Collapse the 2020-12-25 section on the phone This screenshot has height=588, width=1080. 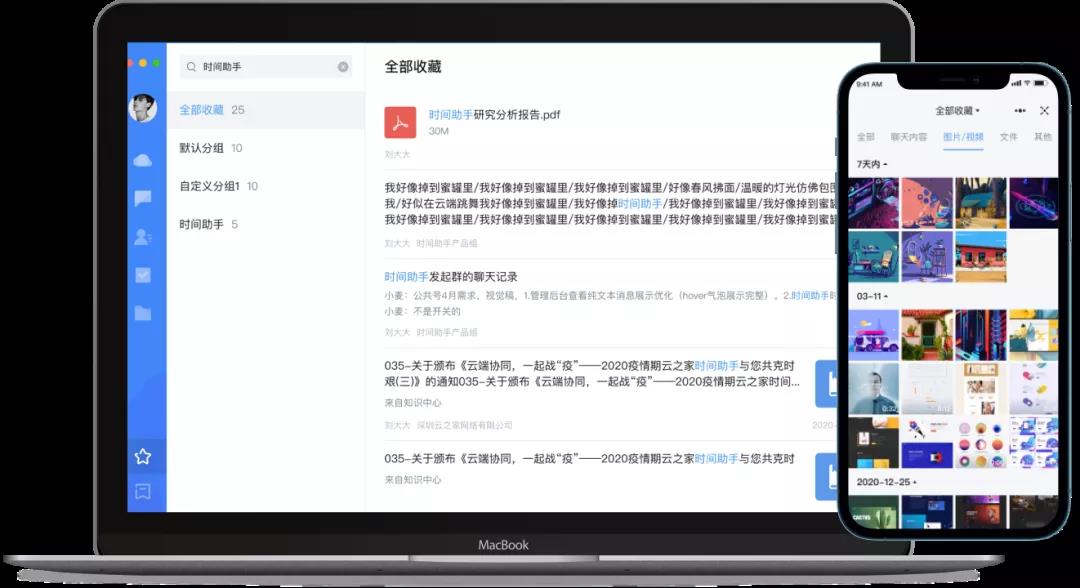click(886, 482)
